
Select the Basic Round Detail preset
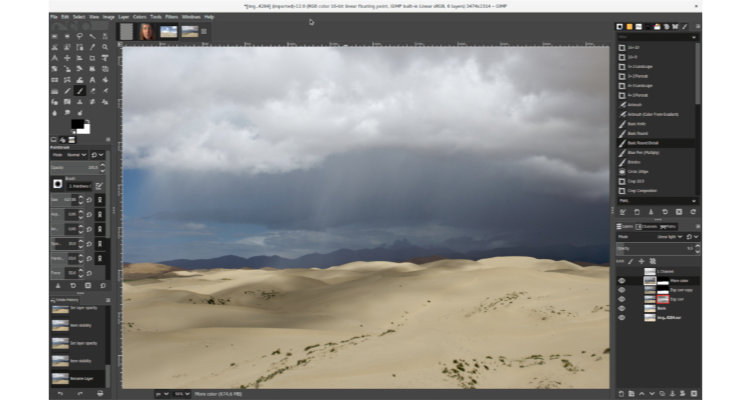point(656,143)
